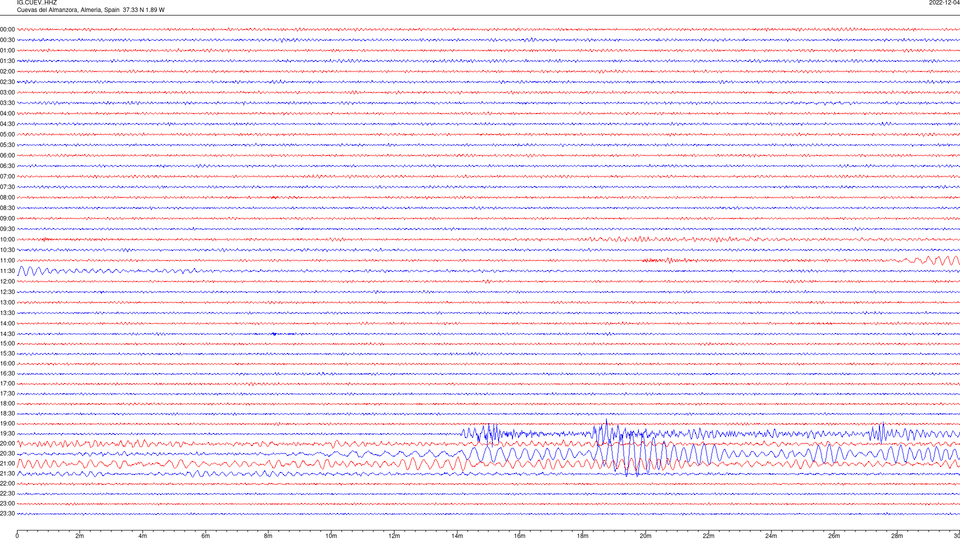Select the '14:00' trace time label

point(7,324)
